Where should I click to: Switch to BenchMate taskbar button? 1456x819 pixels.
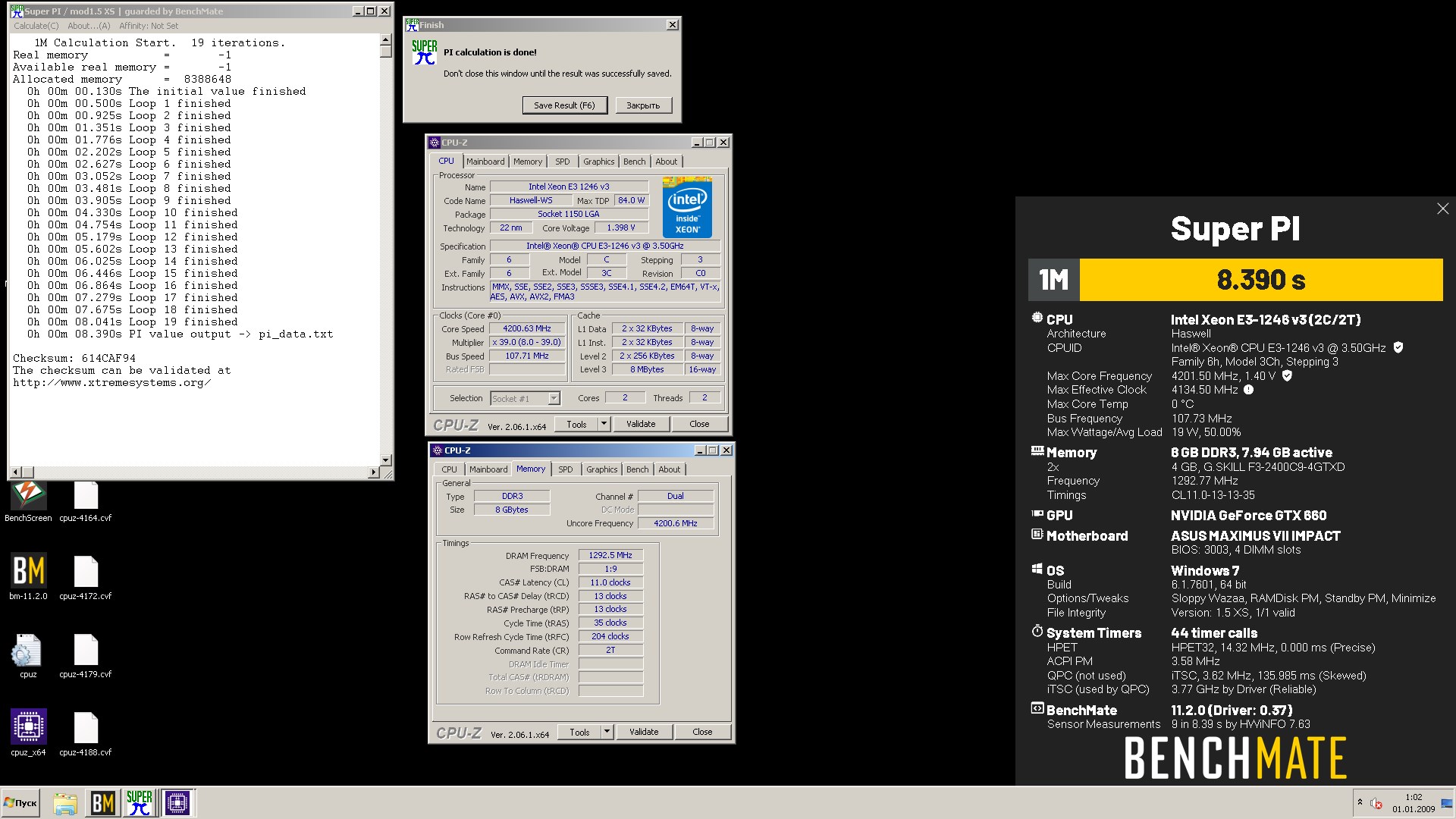coord(102,803)
